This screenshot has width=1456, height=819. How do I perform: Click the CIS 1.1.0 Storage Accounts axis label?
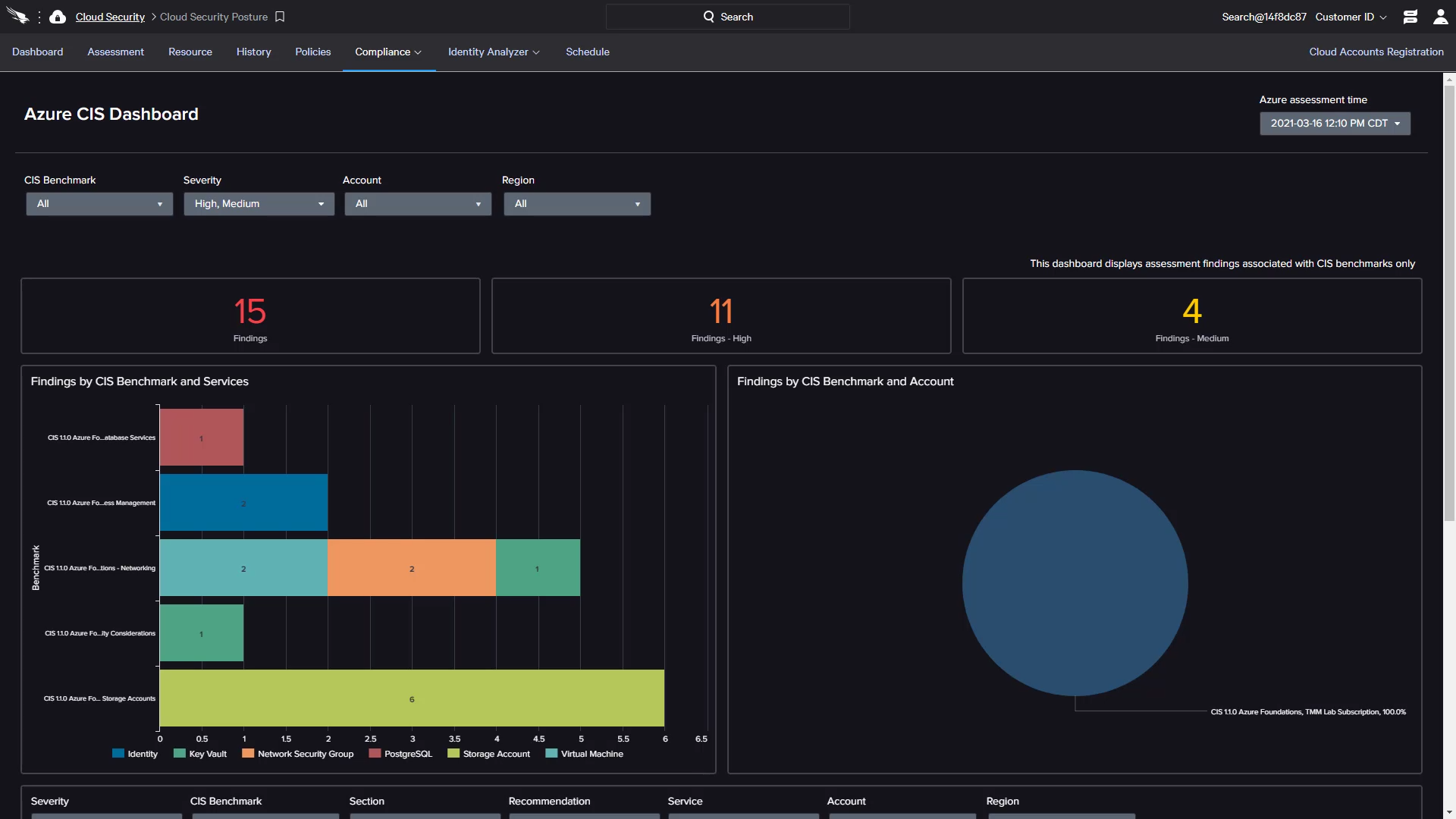(99, 698)
